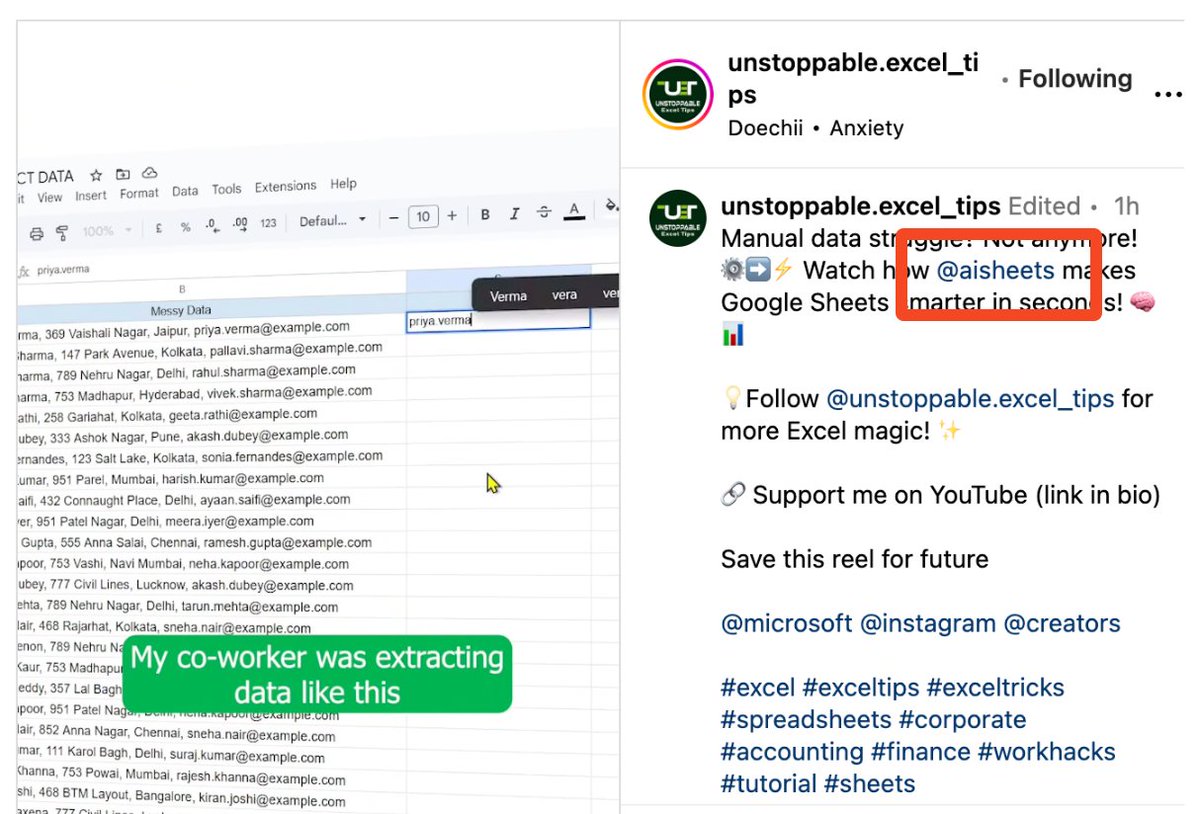1200x814 pixels.
Task: Open the Tools menu
Action: (227, 189)
